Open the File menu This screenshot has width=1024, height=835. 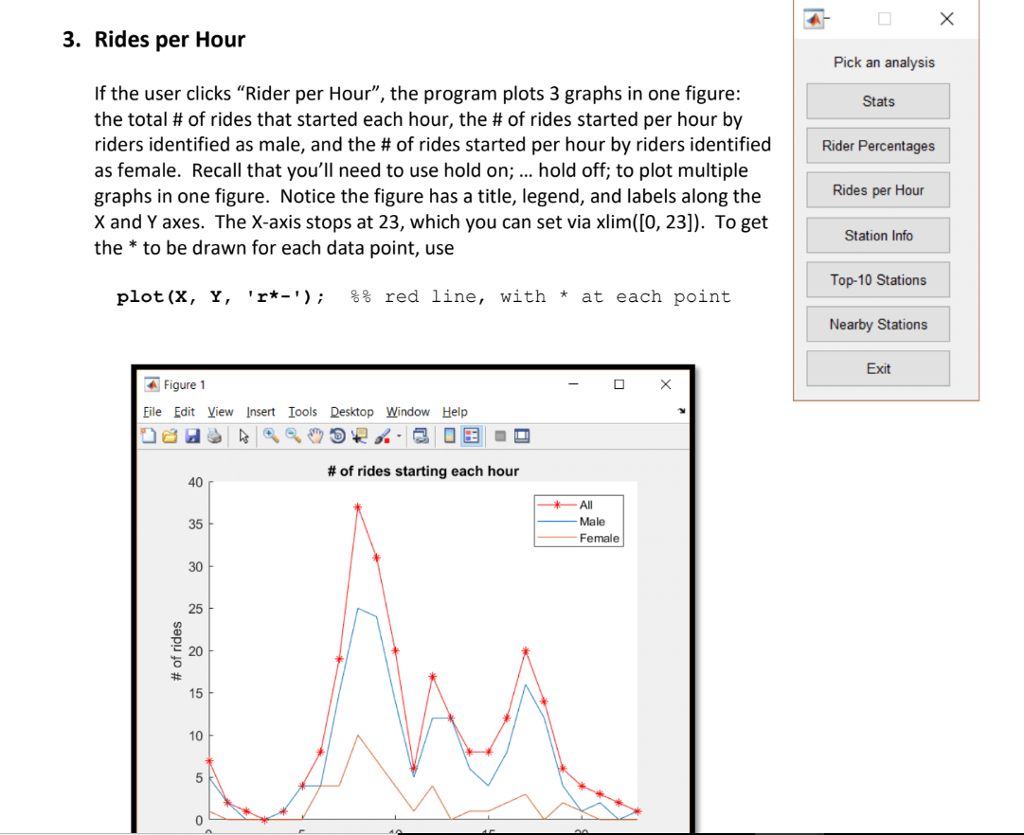tap(152, 411)
